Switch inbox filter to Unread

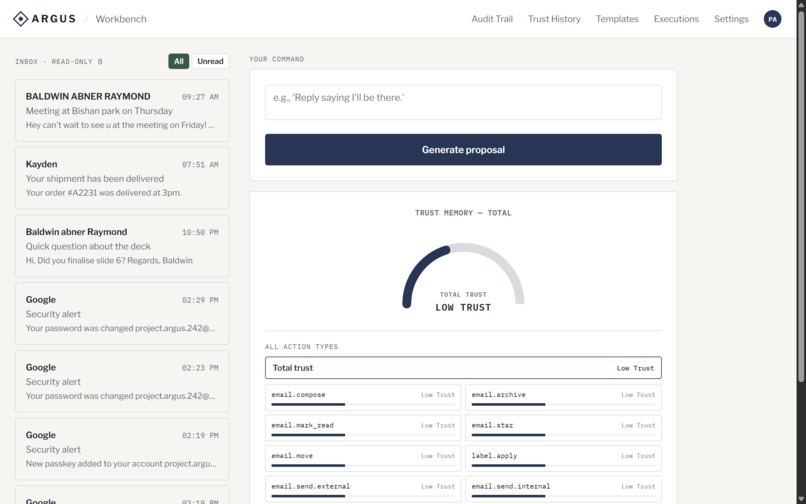point(210,61)
